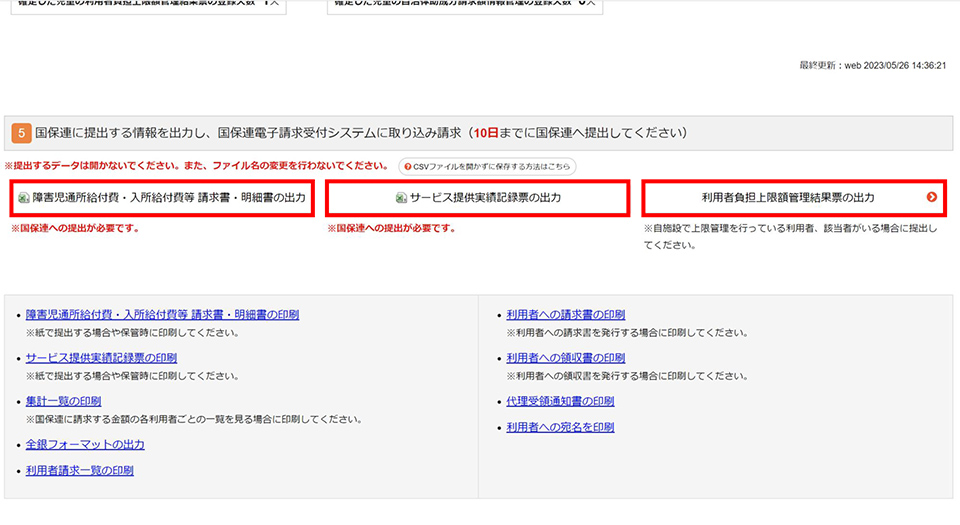Image resolution: width=960 pixels, height=525 pixels.
Task: Click the ※国保連への提出が必要です note under サービス提供実績記録票の出力
Action: coord(392,228)
